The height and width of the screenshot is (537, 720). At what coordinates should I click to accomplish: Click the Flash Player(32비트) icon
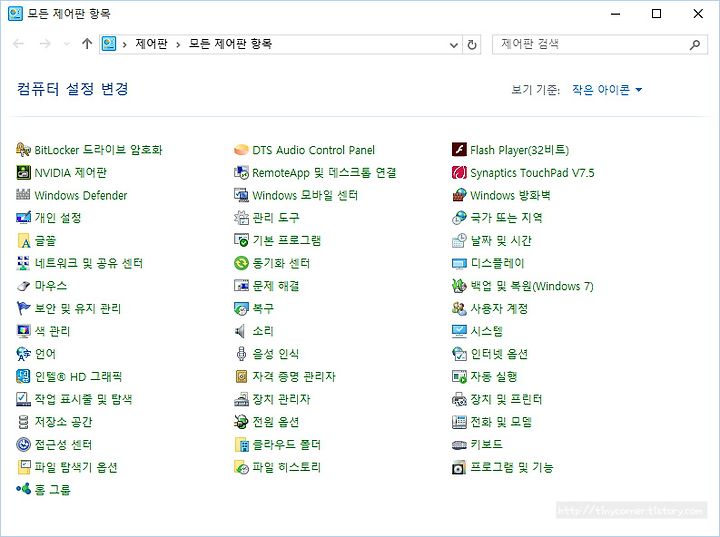(459, 150)
